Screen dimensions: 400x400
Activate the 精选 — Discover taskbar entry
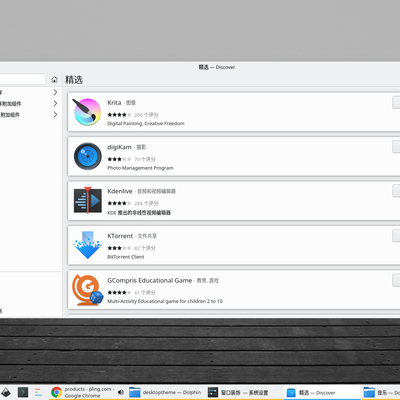[322, 392]
